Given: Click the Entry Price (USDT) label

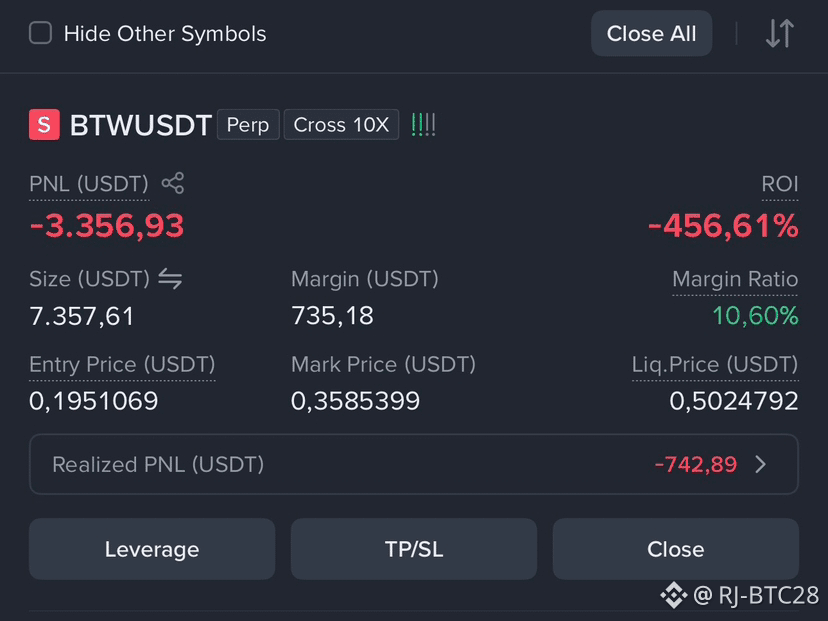Looking at the screenshot, I should tap(122, 364).
